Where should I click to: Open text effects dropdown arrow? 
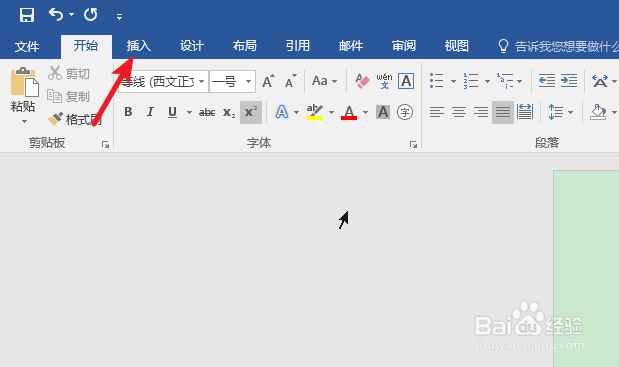pos(296,112)
